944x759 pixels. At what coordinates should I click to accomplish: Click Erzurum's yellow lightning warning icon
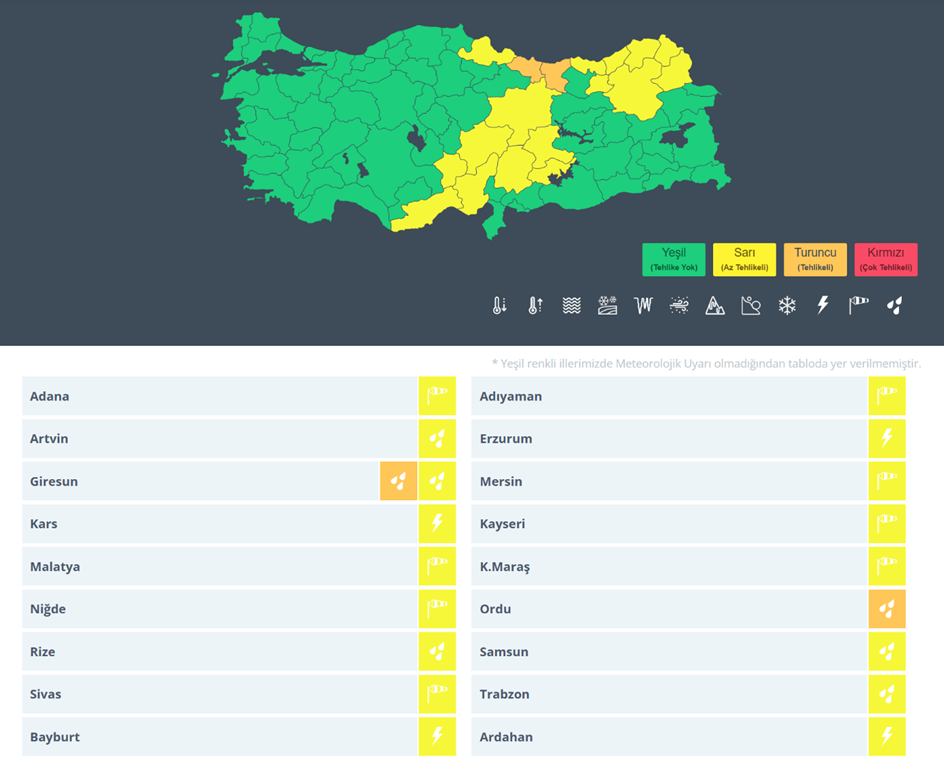click(887, 439)
